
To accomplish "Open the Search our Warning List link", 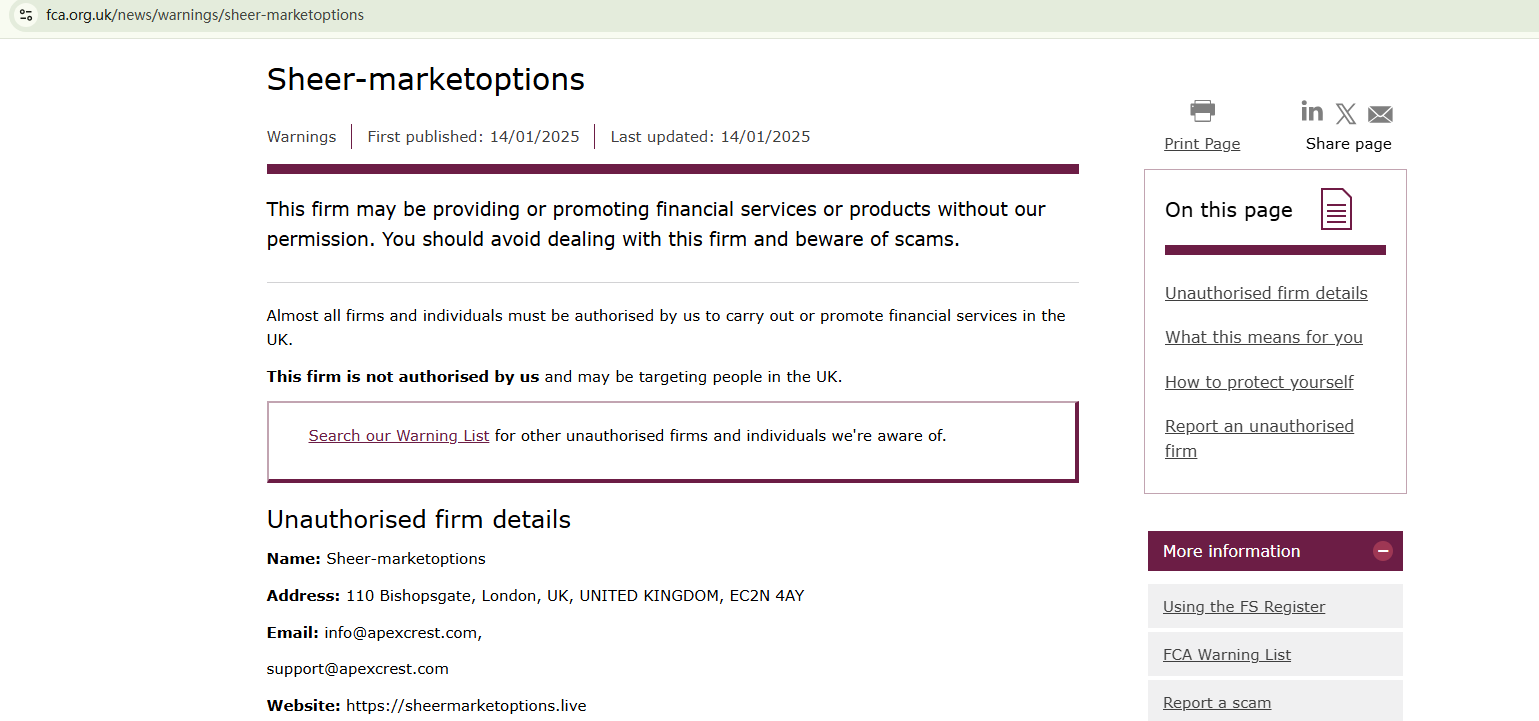I will [399, 436].
